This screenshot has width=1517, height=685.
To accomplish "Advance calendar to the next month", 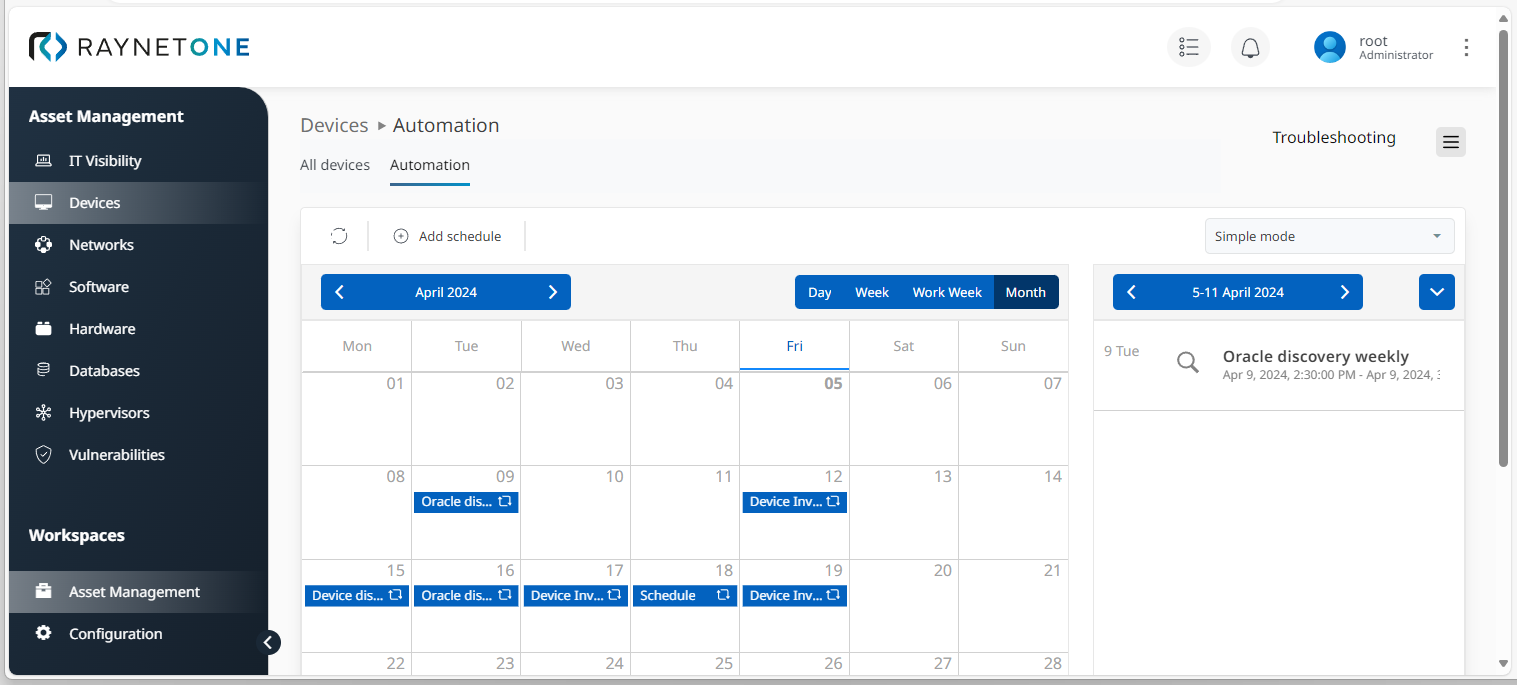I will pos(553,292).
